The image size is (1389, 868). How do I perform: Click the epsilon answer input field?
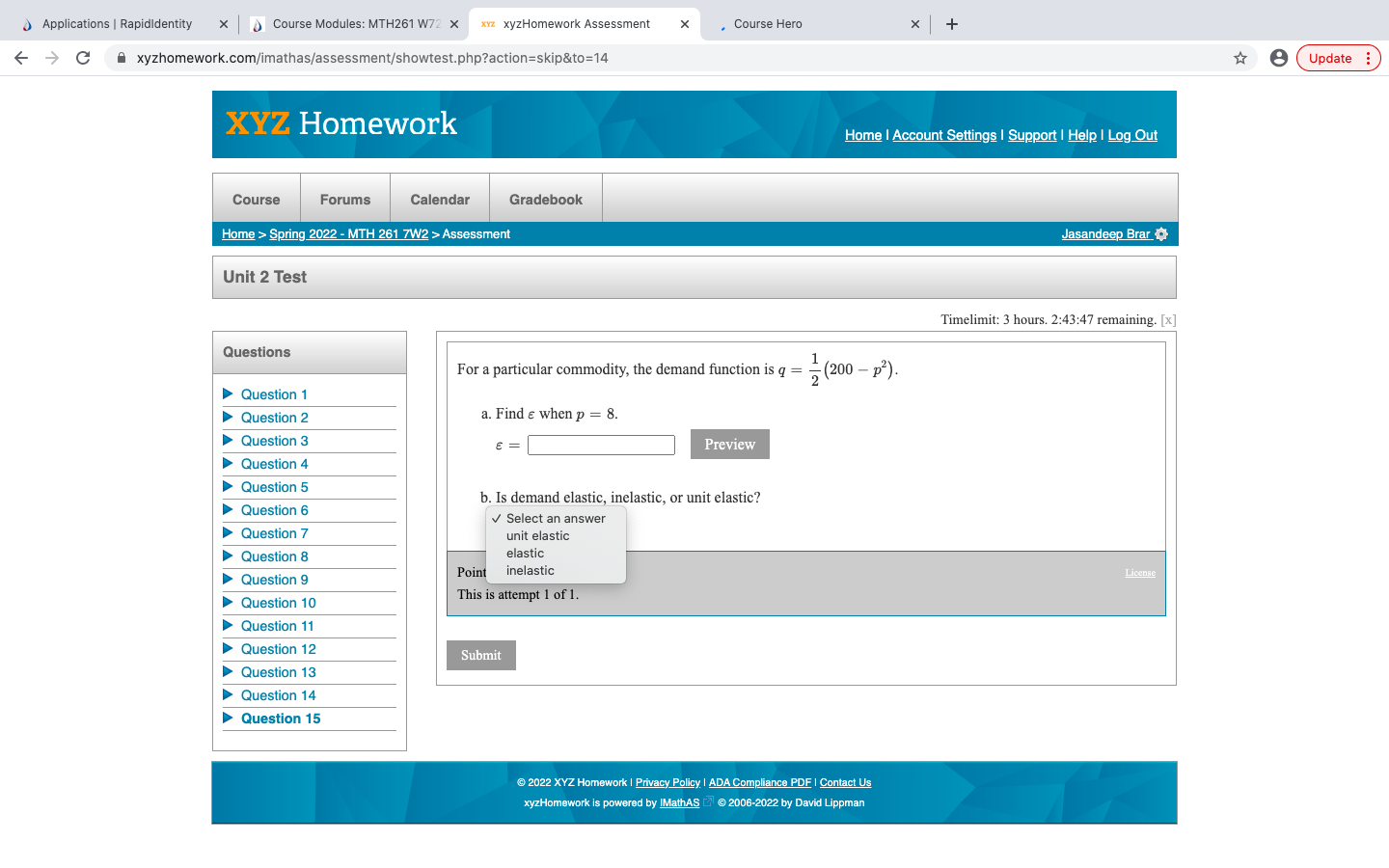[600, 445]
